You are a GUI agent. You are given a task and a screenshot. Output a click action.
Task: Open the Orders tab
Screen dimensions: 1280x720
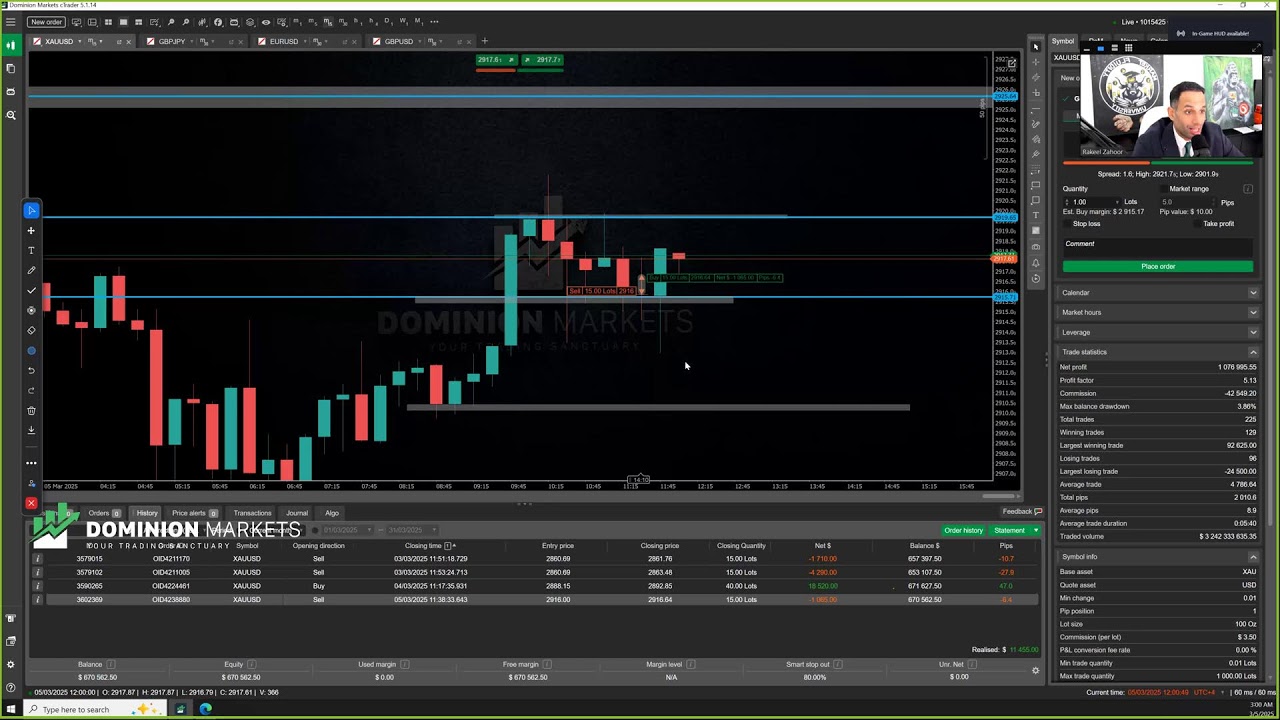(x=104, y=513)
